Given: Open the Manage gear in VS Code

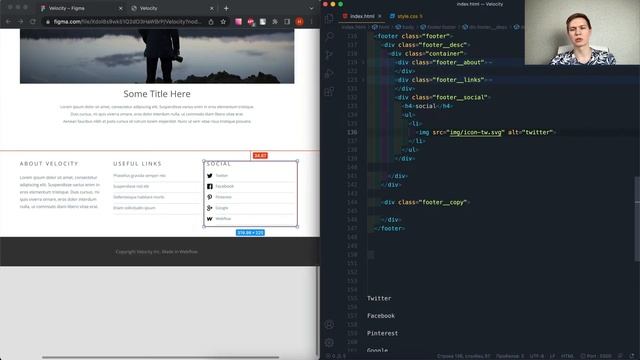Looking at the screenshot, I should pyautogui.click(x=329, y=343).
